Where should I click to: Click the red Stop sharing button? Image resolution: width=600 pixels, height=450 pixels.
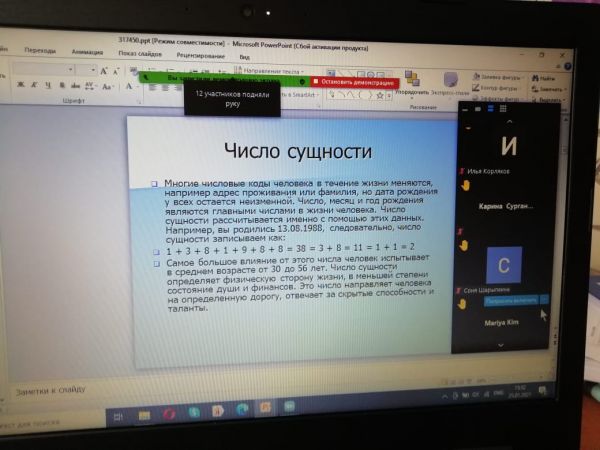click(x=354, y=81)
